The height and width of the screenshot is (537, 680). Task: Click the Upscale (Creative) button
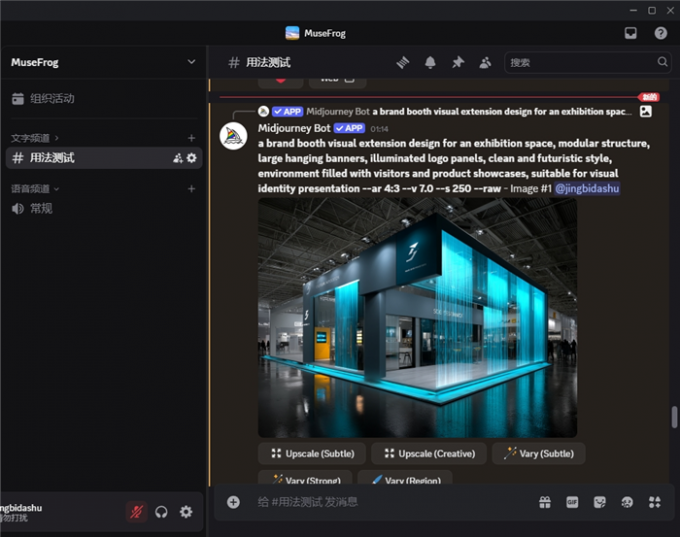429,454
